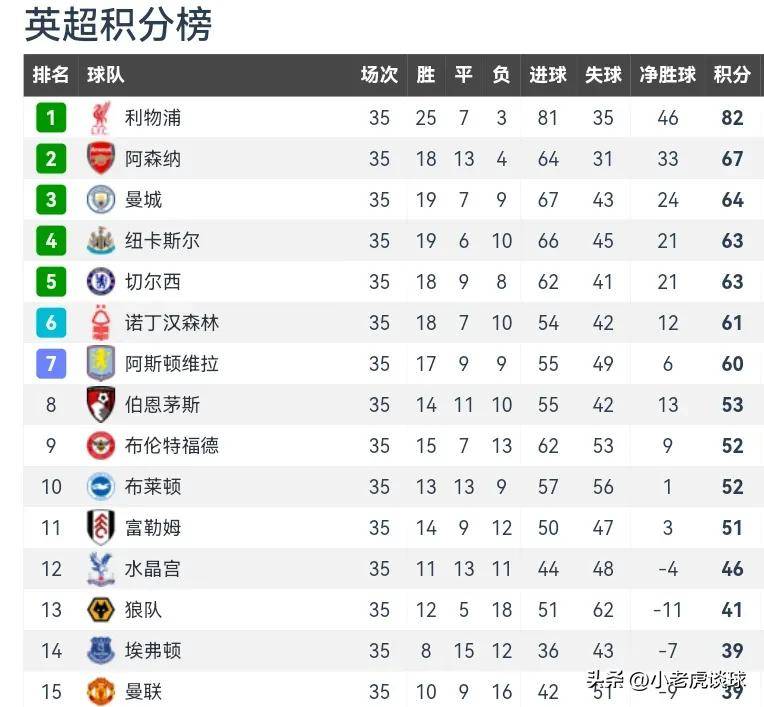The image size is (764, 707).
Task: Click the 排名 column header
Action: (x=51, y=75)
